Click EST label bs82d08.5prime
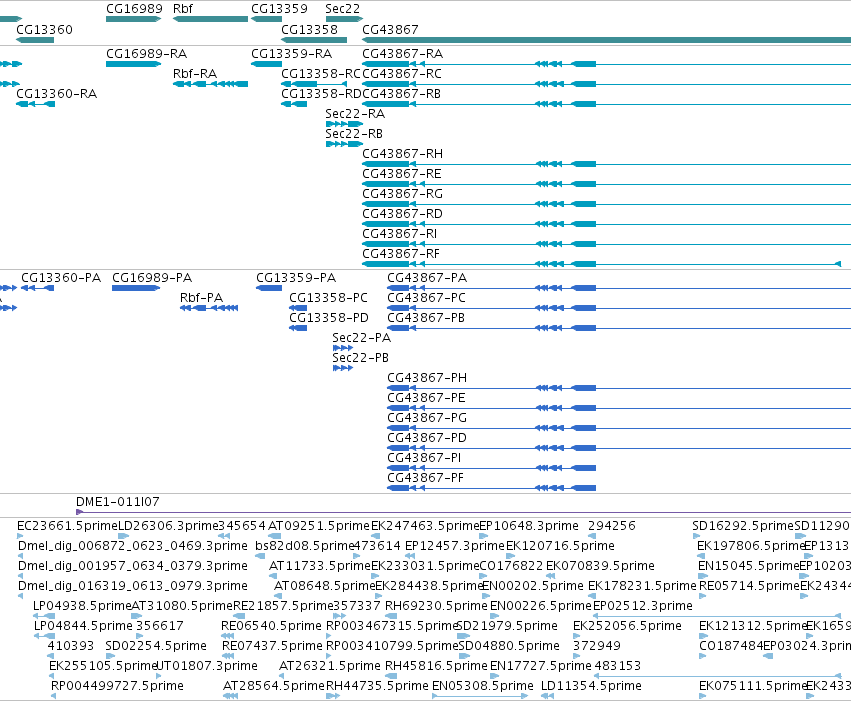This screenshot has height=701, width=851. pos(304,546)
